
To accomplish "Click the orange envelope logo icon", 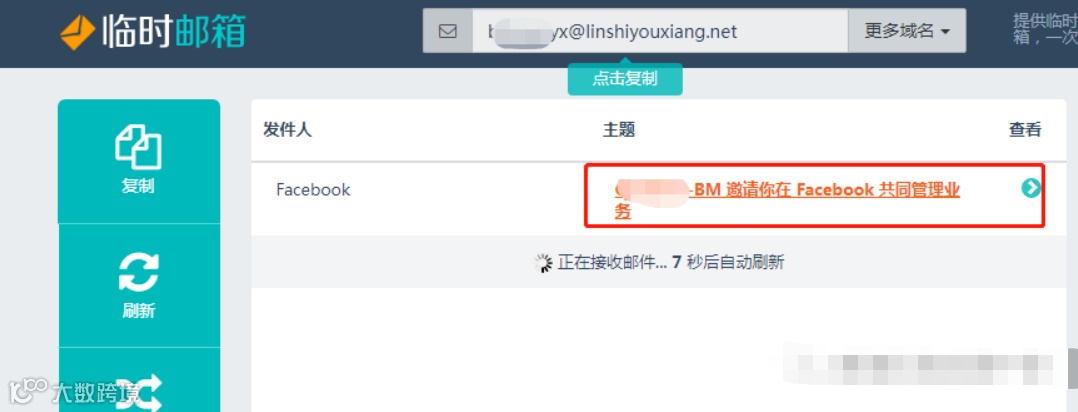I will coord(77,32).
